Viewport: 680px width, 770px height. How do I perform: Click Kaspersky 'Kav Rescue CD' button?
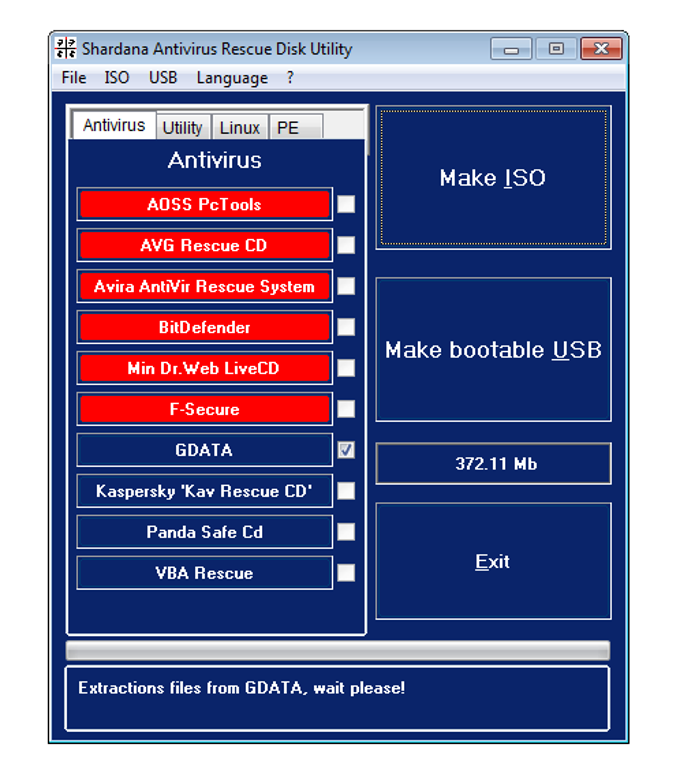[x=204, y=491]
